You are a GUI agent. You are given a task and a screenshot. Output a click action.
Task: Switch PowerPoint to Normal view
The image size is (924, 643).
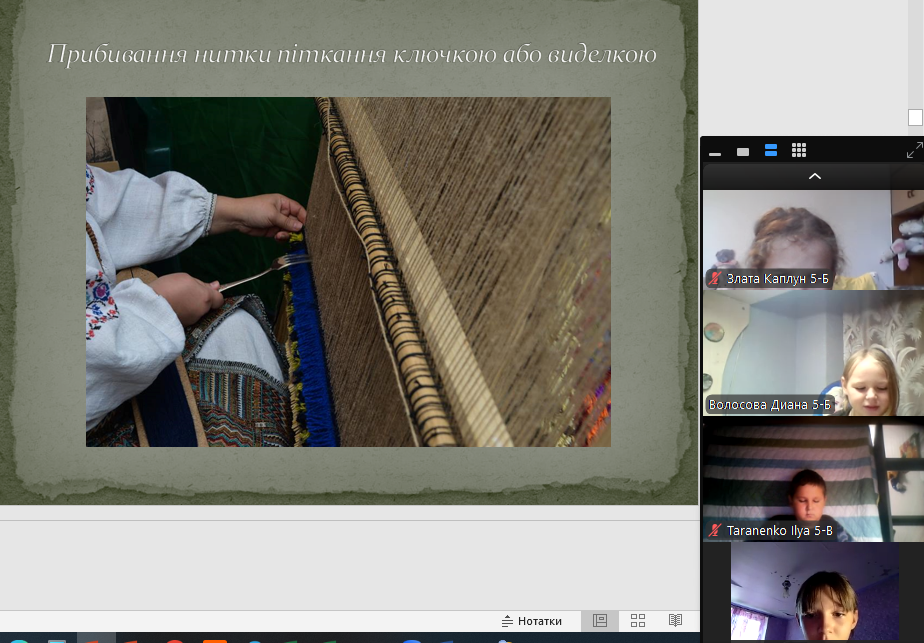click(x=600, y=621)
